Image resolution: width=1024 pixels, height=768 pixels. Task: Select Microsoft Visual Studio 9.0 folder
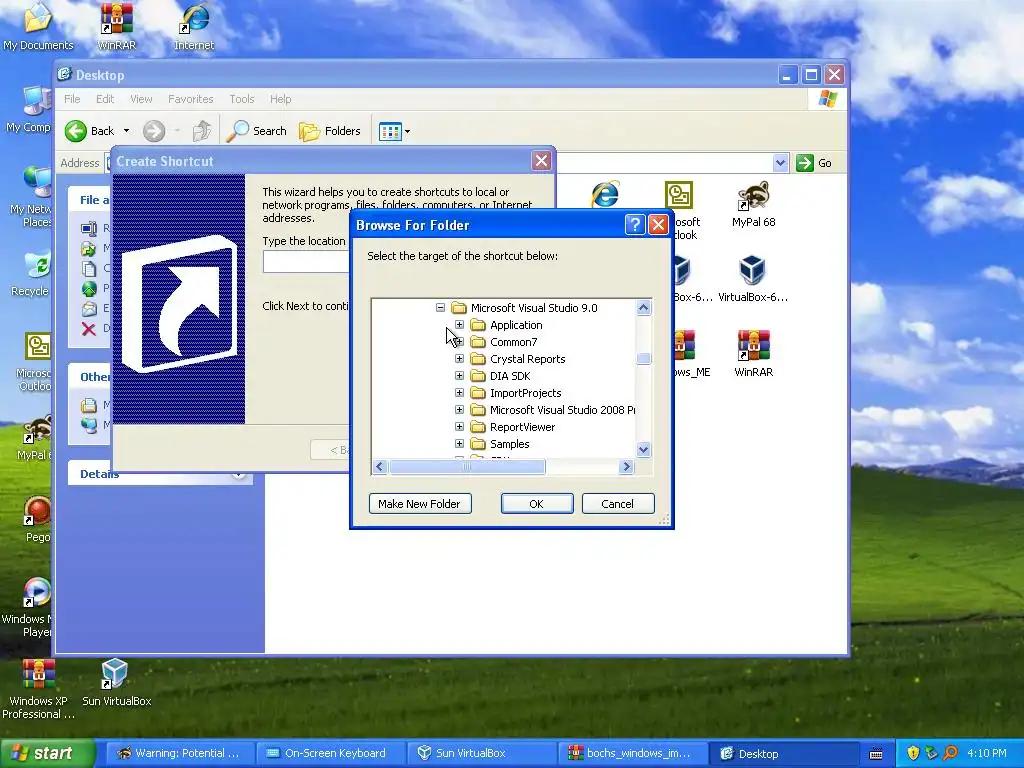click(534, 308)
